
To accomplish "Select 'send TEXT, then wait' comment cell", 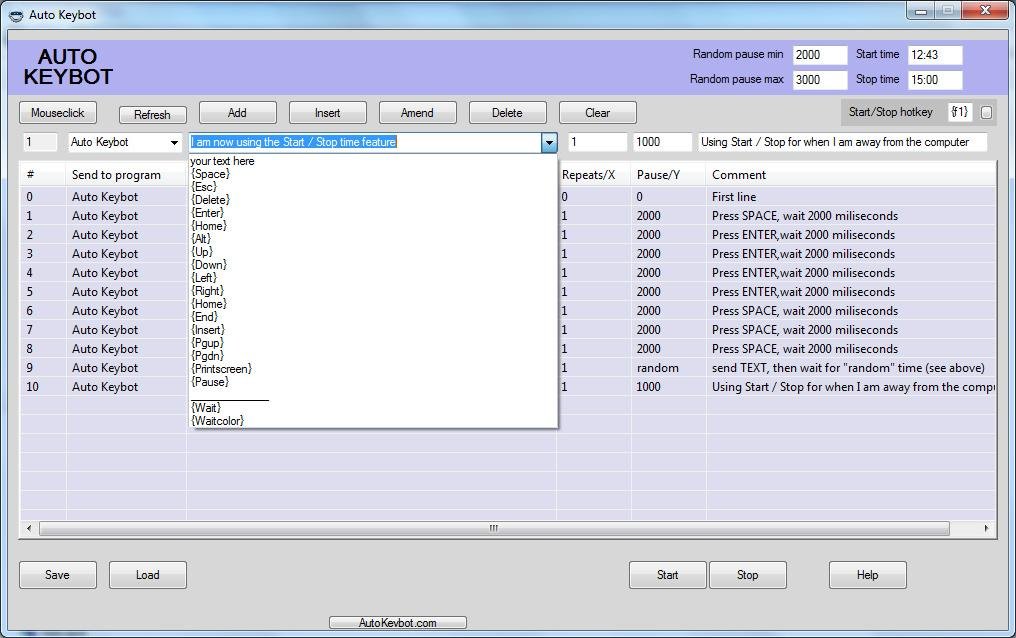I will (851, 368).
